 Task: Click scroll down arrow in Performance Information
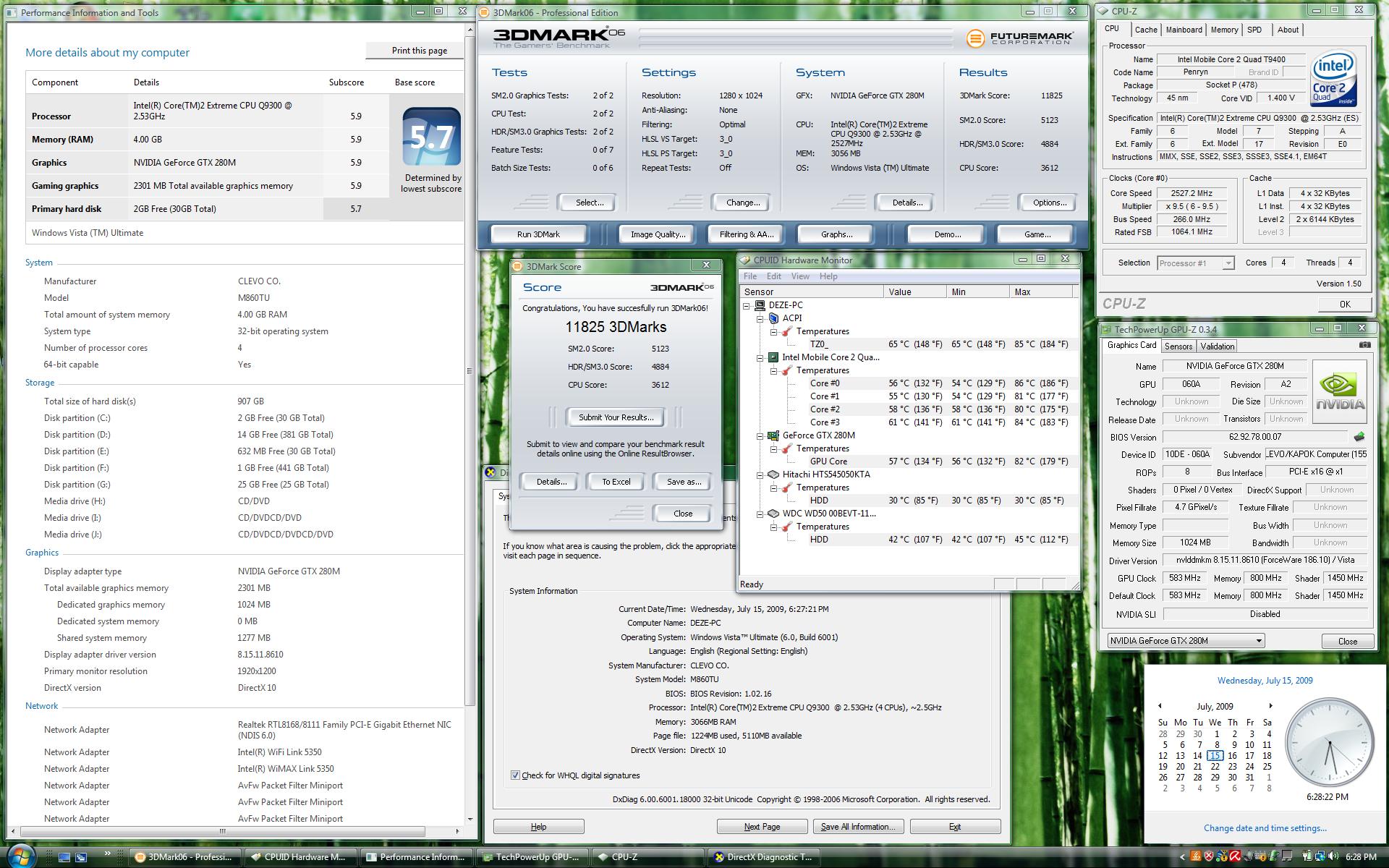pos(470,820)
